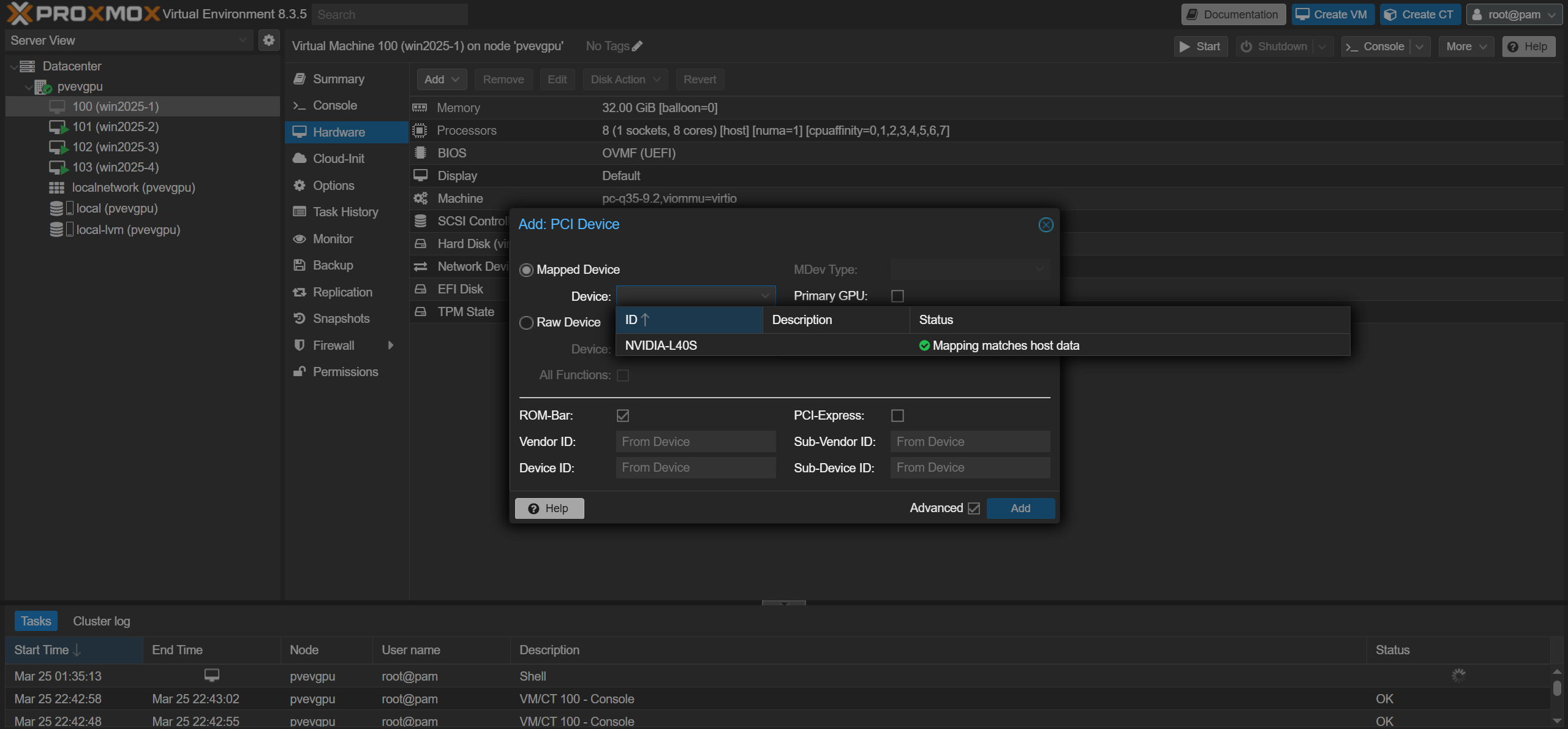Select the NVIDIA-L40S mapped device row

pyautogui.click(x=982, y=346)
